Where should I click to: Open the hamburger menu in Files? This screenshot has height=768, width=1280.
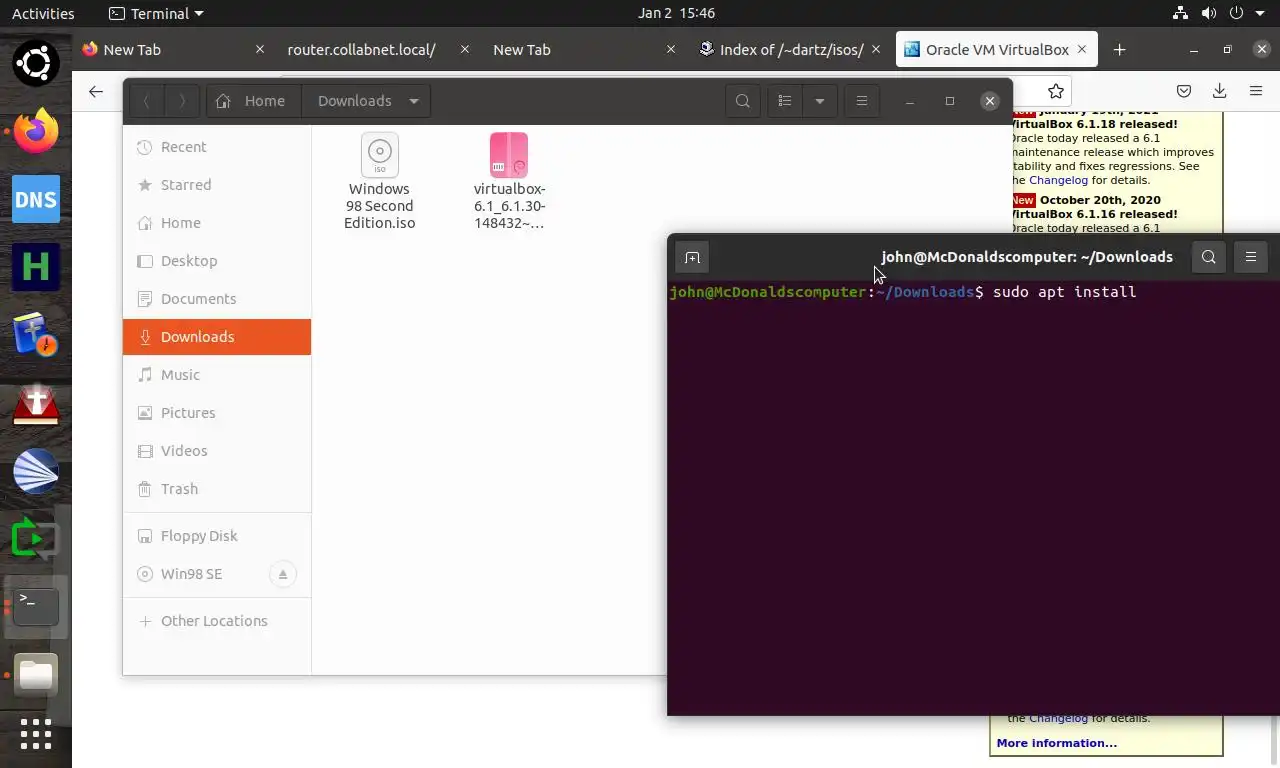tap(861, 101)
